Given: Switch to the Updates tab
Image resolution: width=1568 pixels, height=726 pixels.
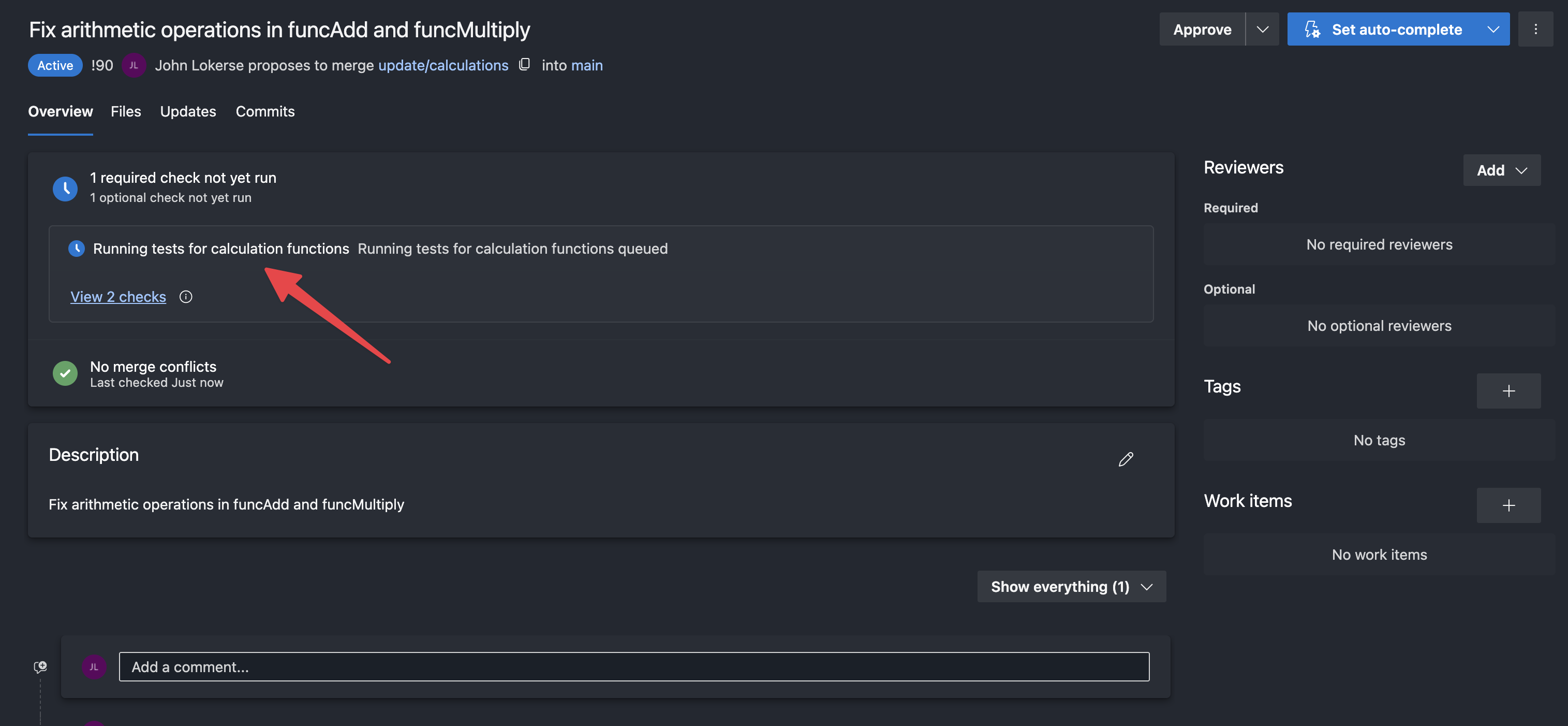Looking at the screenshot, I should (x=187, y=111).
